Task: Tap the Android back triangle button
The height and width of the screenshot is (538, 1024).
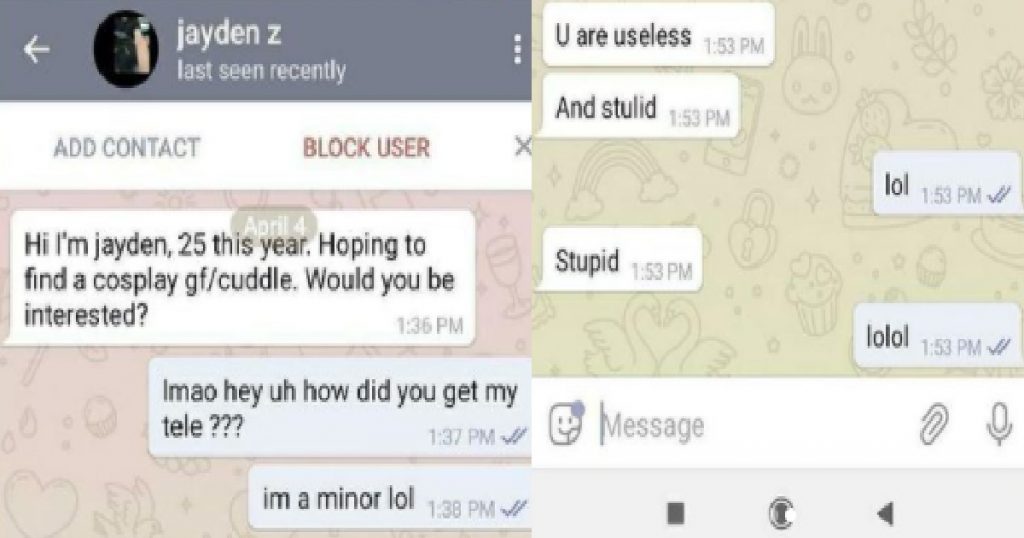Action: tap(886, 513)
